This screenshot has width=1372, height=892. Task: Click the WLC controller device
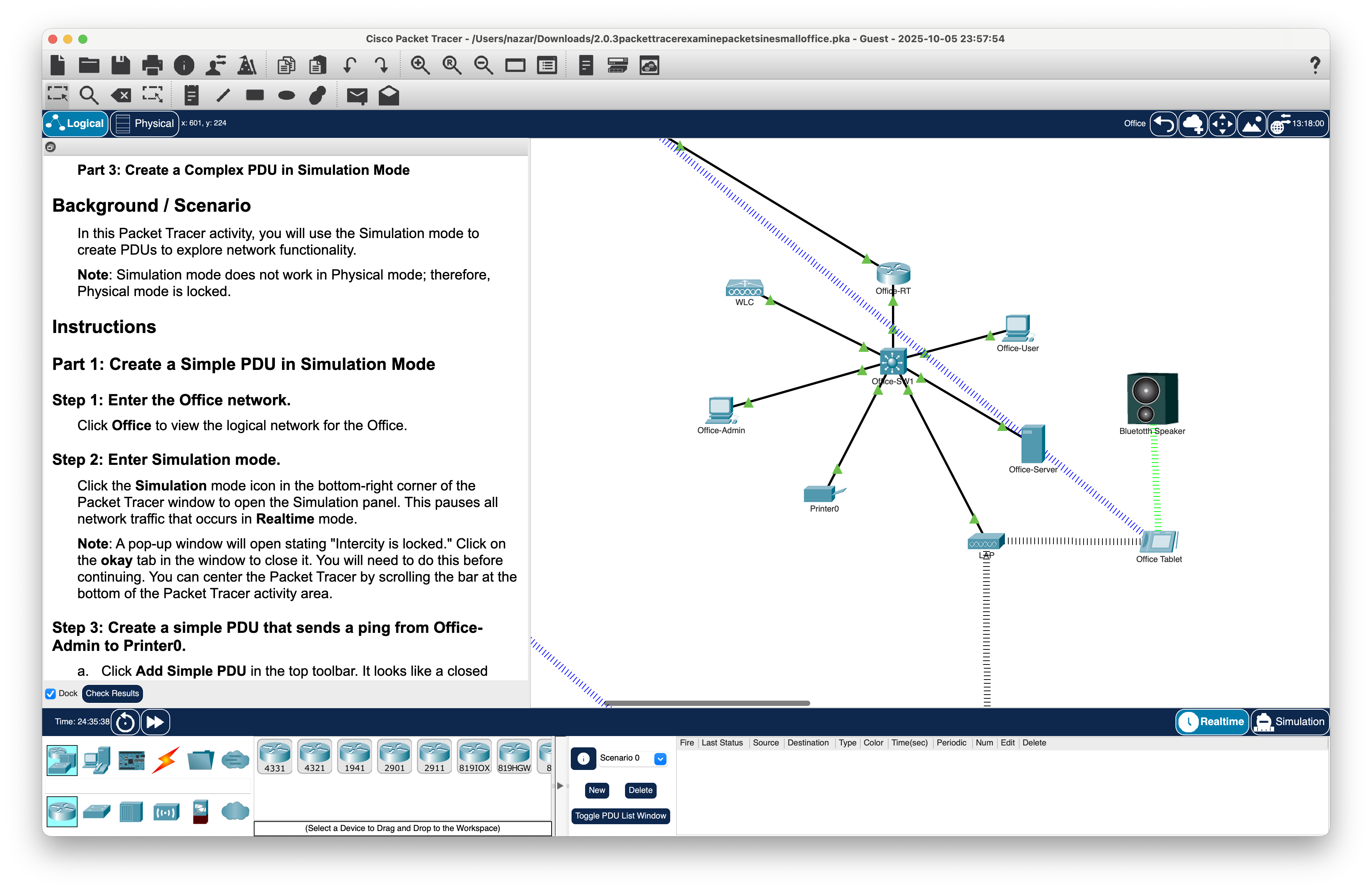pos(744,288)
